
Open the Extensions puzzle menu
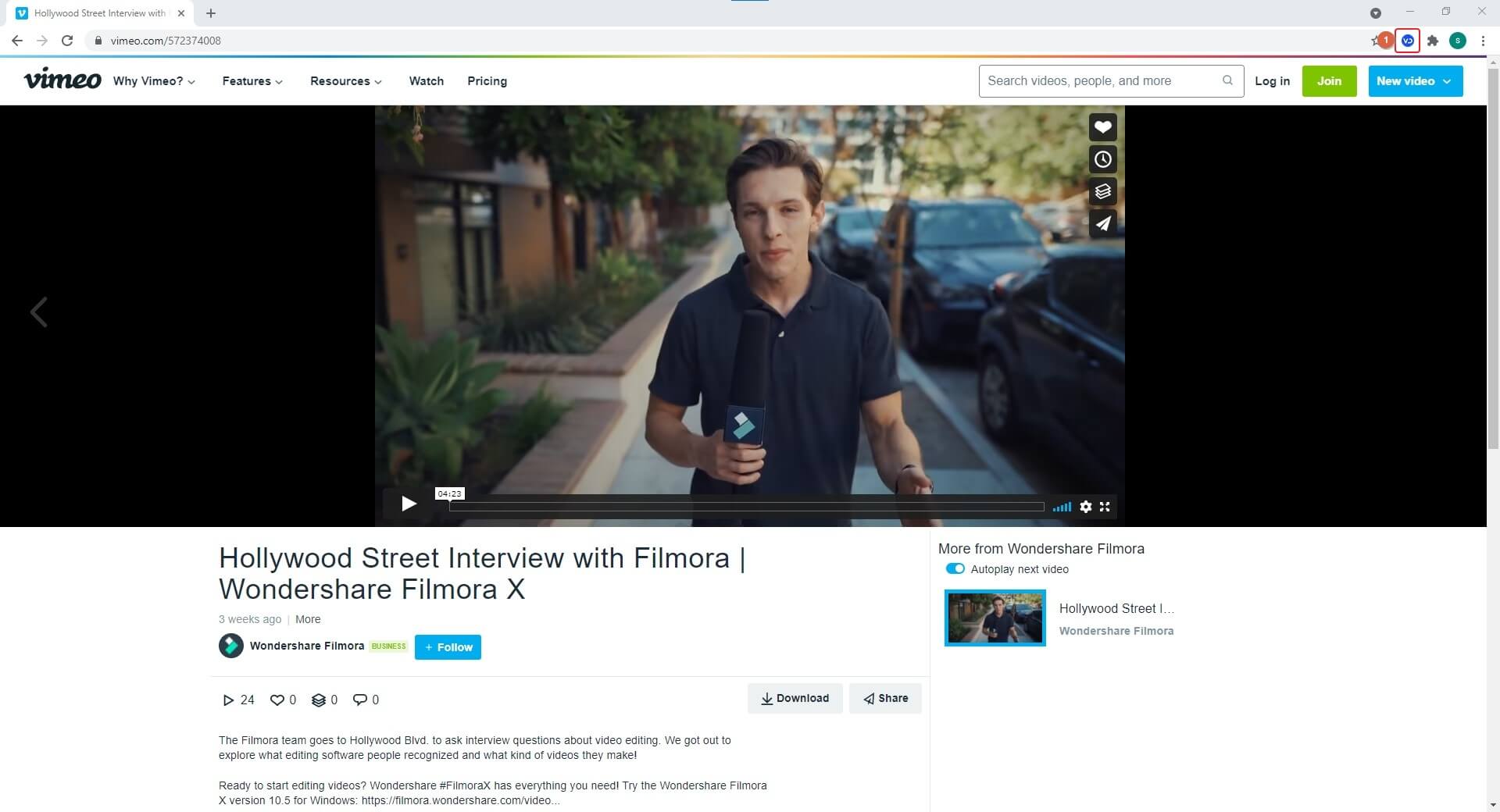click(x=1433, y=41)
